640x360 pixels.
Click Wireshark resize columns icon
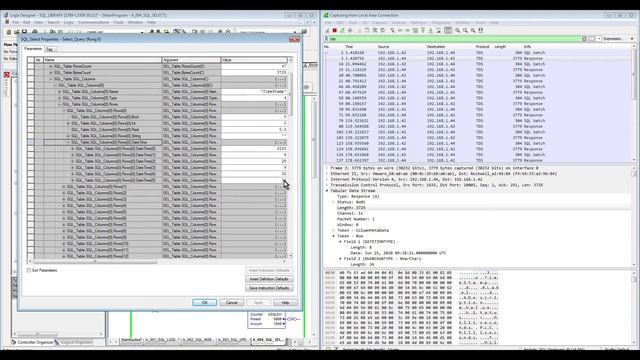(x=481, y=31)
